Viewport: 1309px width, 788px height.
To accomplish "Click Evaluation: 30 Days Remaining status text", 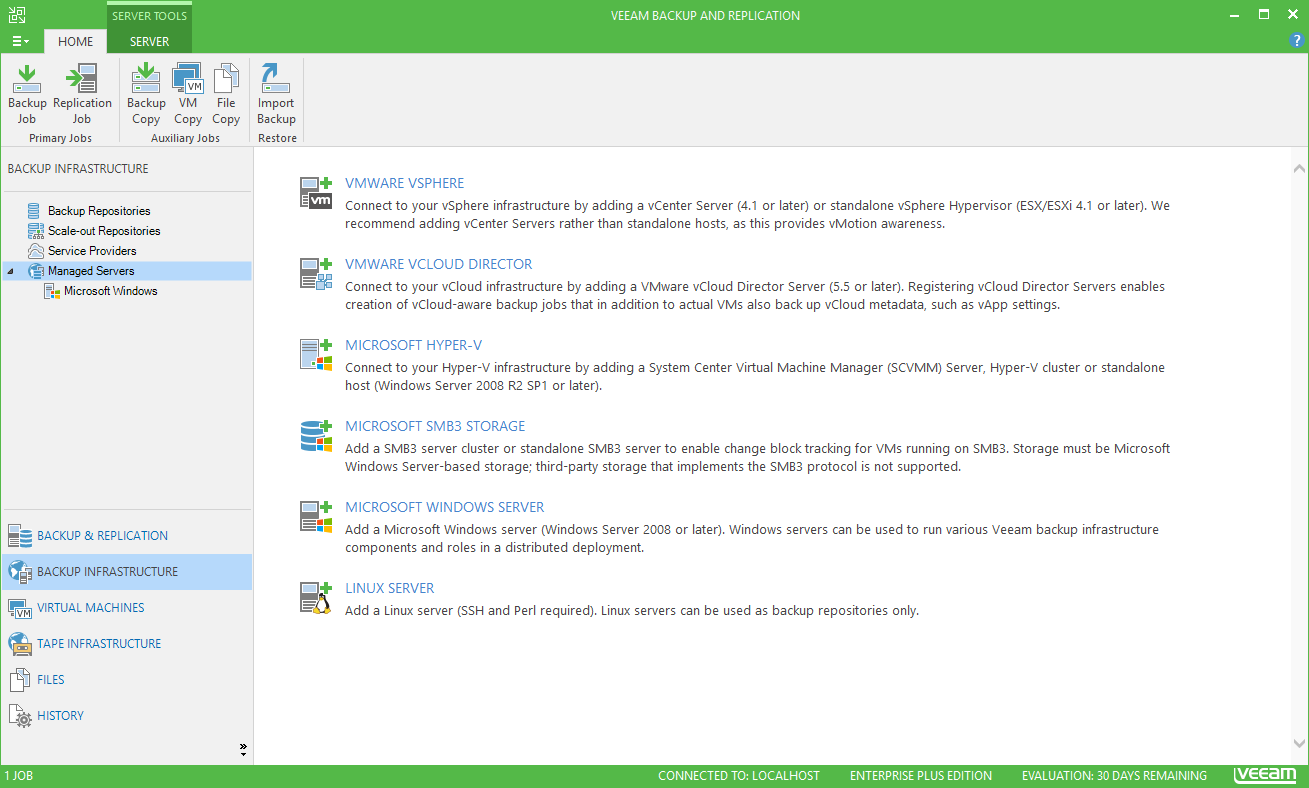I will click(1114, 776).
